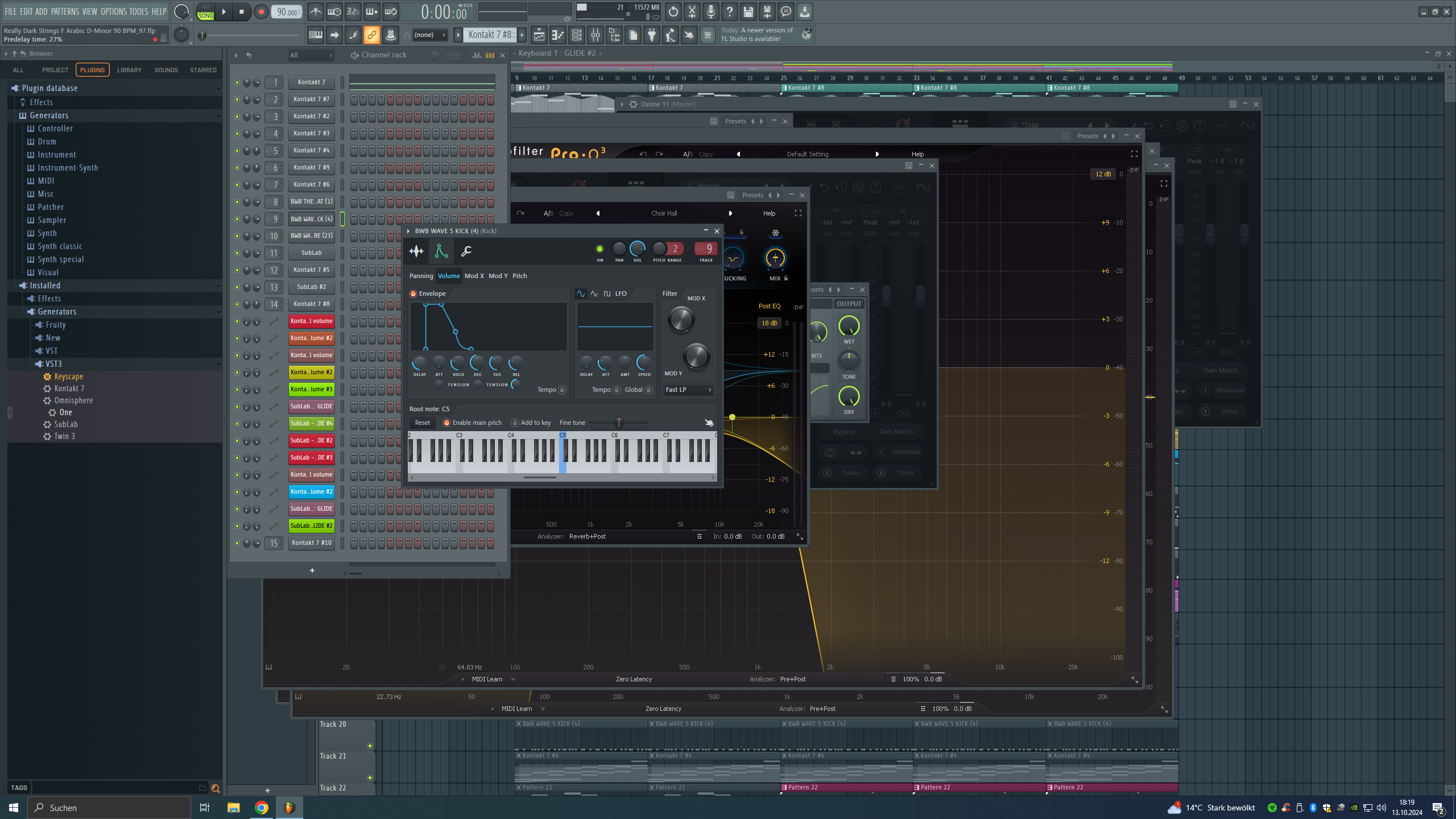Mute the SubLab channel green LED
1456x819 pixels.
click(x=237, y=253)
